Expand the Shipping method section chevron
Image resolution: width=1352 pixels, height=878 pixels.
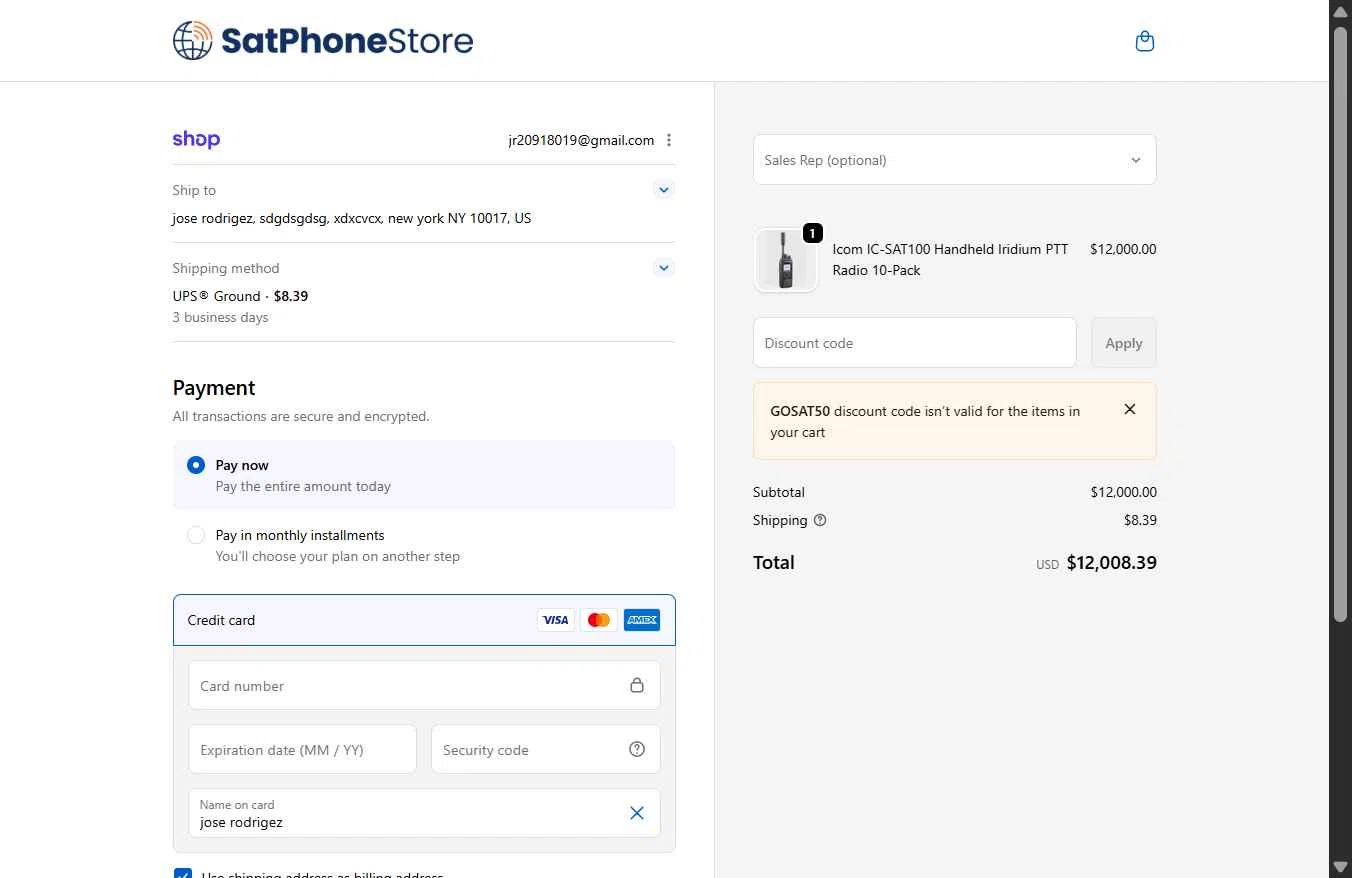(x=663, y=267)
